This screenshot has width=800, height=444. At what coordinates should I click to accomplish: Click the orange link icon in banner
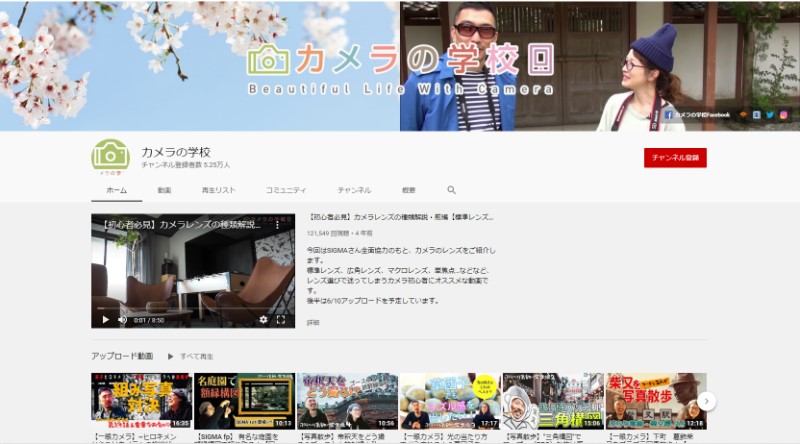743,115
